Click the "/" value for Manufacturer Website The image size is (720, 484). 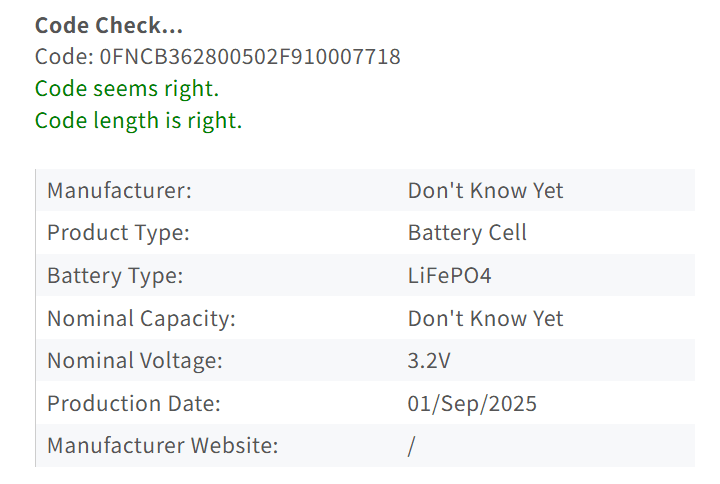click(411, 446)
